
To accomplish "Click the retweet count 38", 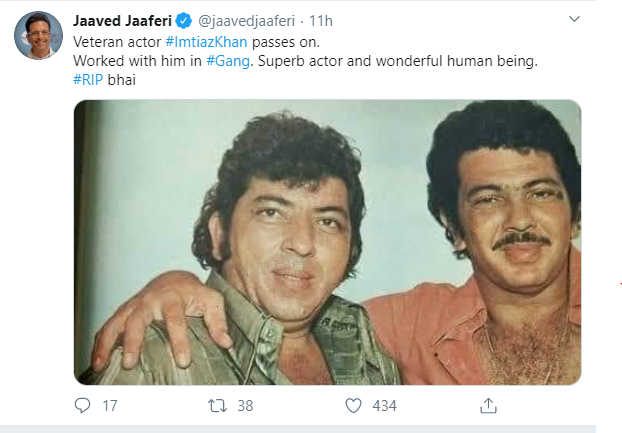I will [x=245, y=405].
